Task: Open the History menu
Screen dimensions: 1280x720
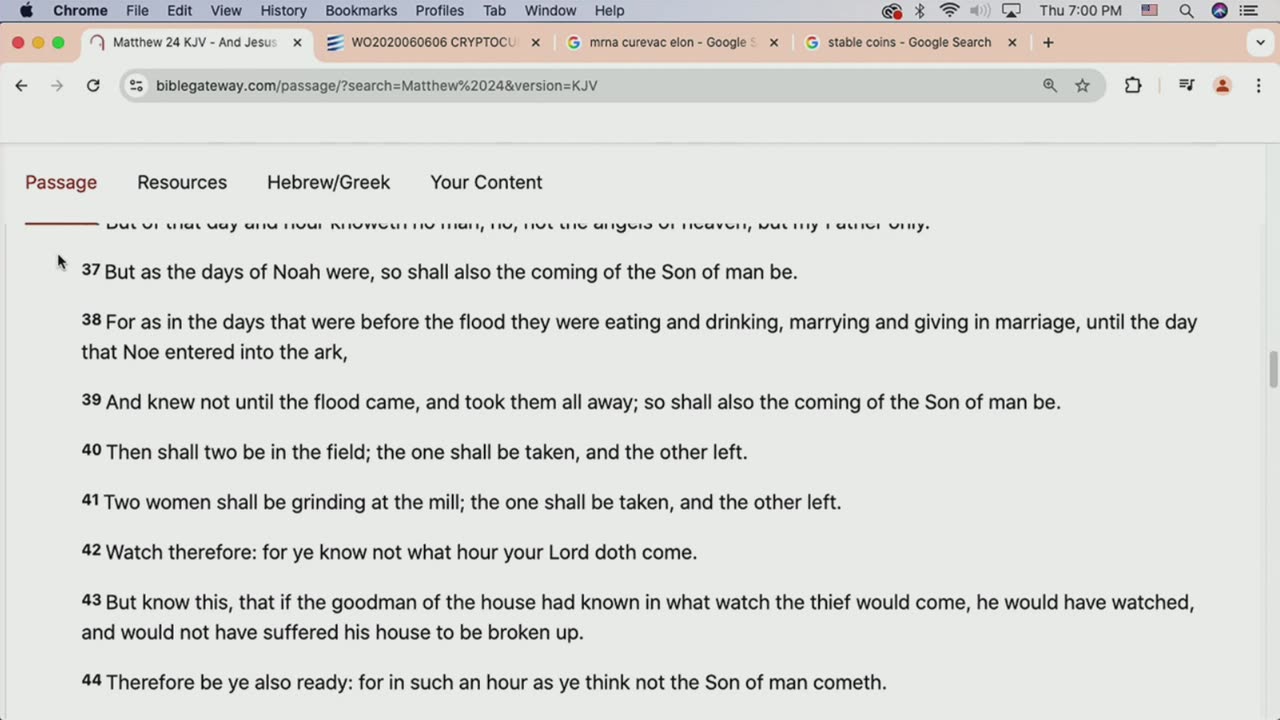Action: tap(283, 11)
